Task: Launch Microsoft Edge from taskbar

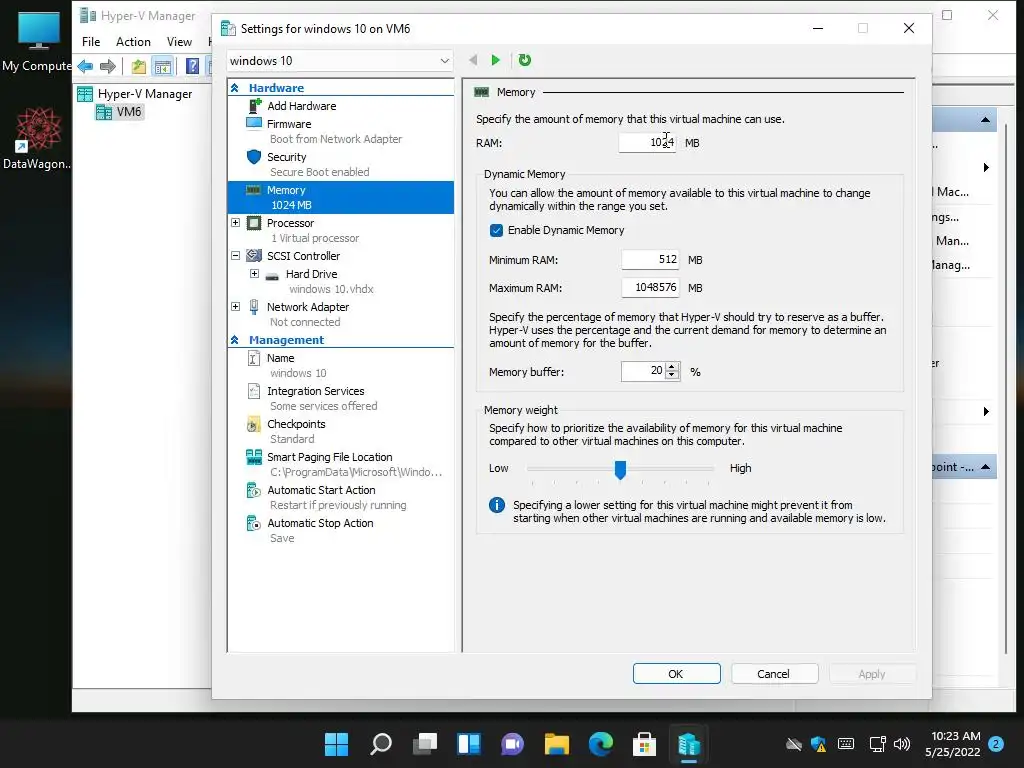Action: click(x=601, y=744)
